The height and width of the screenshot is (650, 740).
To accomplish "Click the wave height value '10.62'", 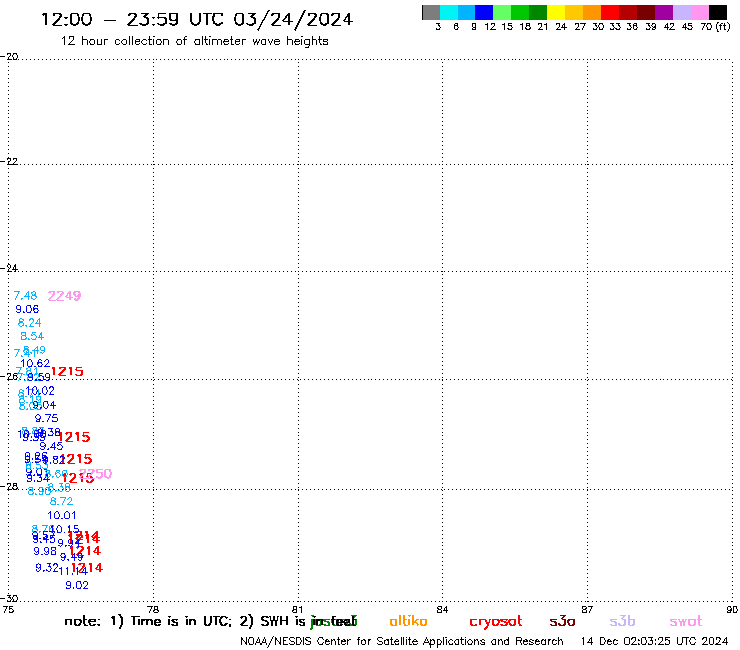I will [35, 363].
